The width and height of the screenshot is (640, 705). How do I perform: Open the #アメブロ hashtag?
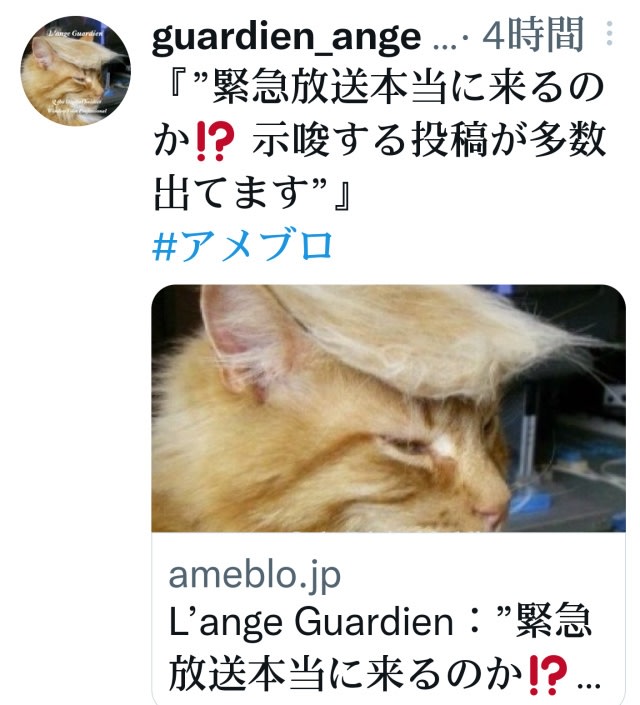[x=243, y=246]
